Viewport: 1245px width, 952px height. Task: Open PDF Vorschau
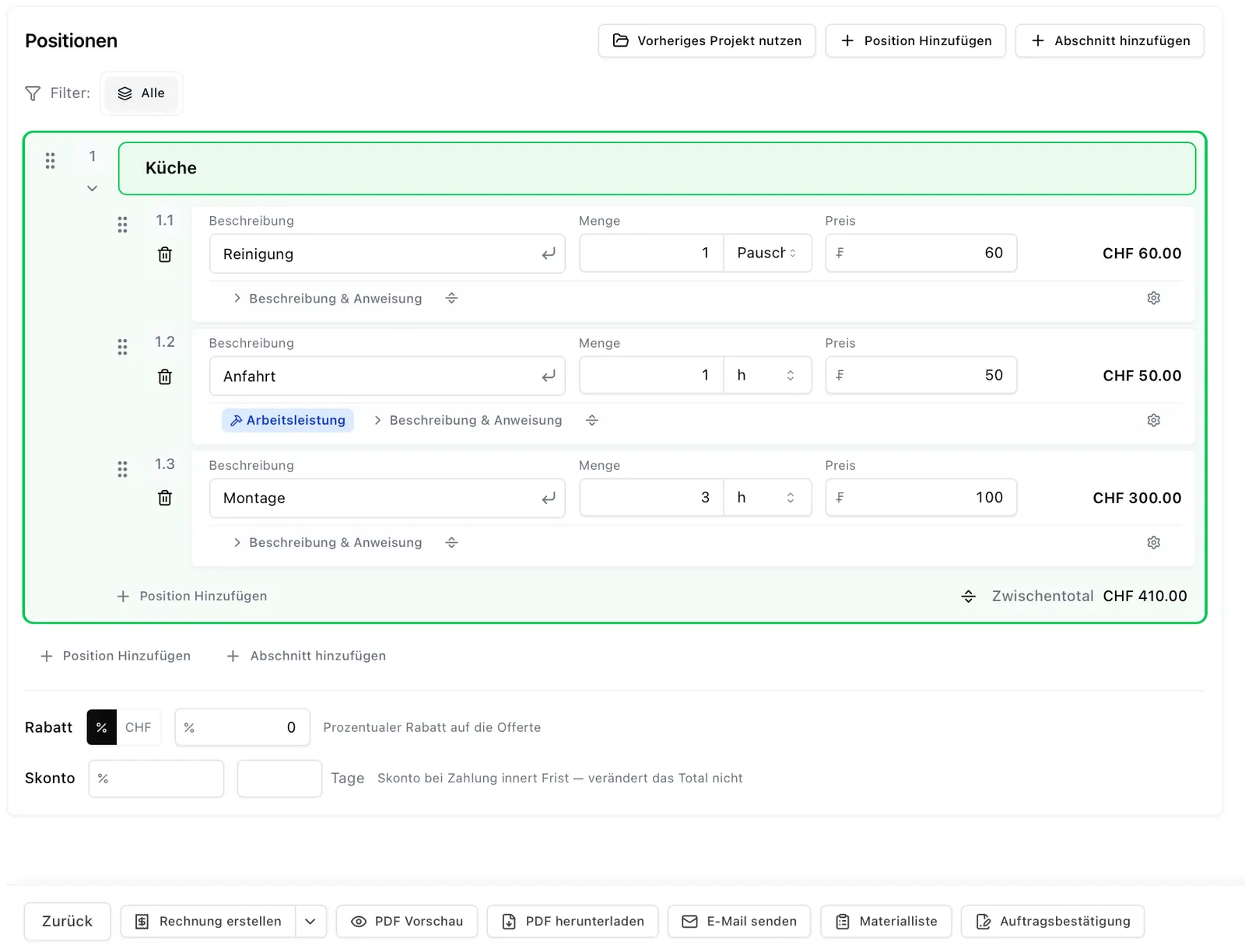(407, 921)
